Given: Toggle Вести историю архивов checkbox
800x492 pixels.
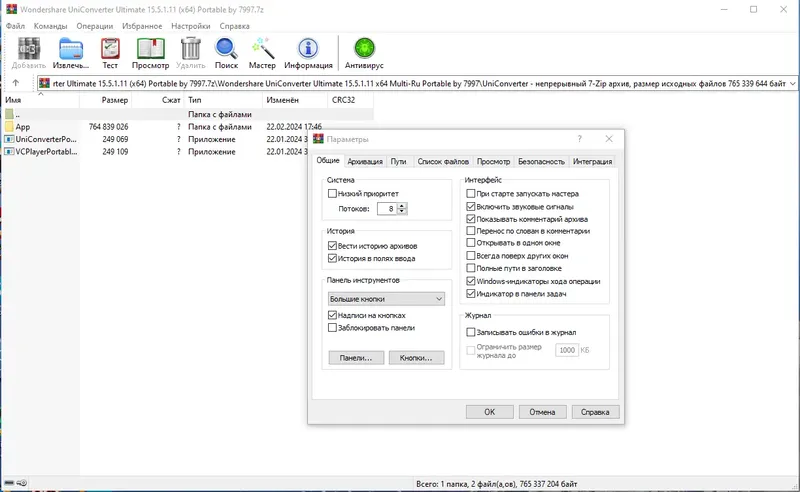Looking at the screenshot, I should coord(332,245).
